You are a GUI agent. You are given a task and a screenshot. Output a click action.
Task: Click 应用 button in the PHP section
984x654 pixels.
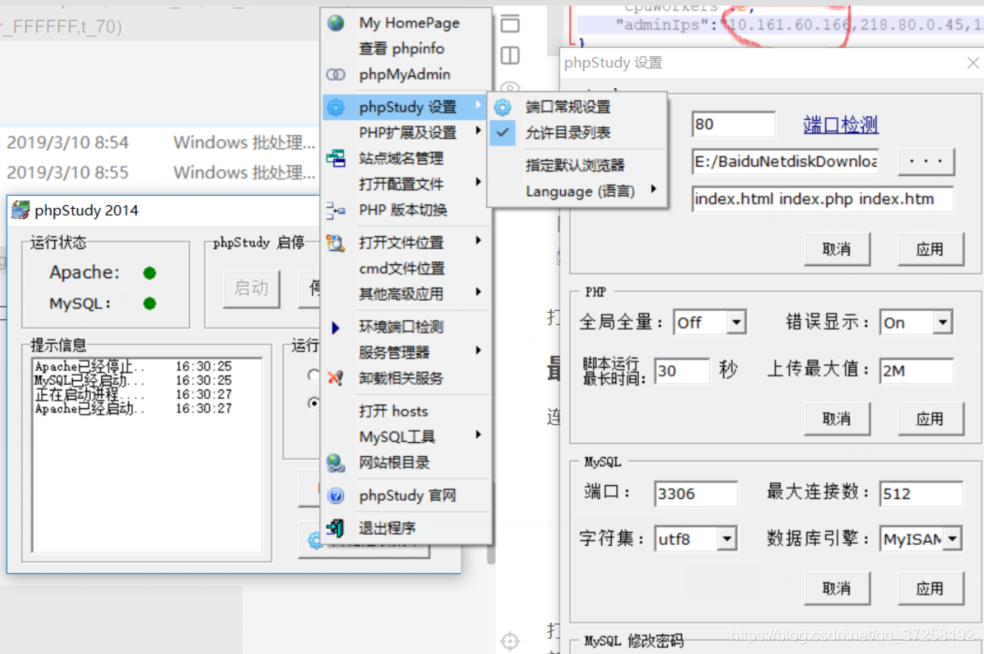pyautogui.click(x=931, y=419)
